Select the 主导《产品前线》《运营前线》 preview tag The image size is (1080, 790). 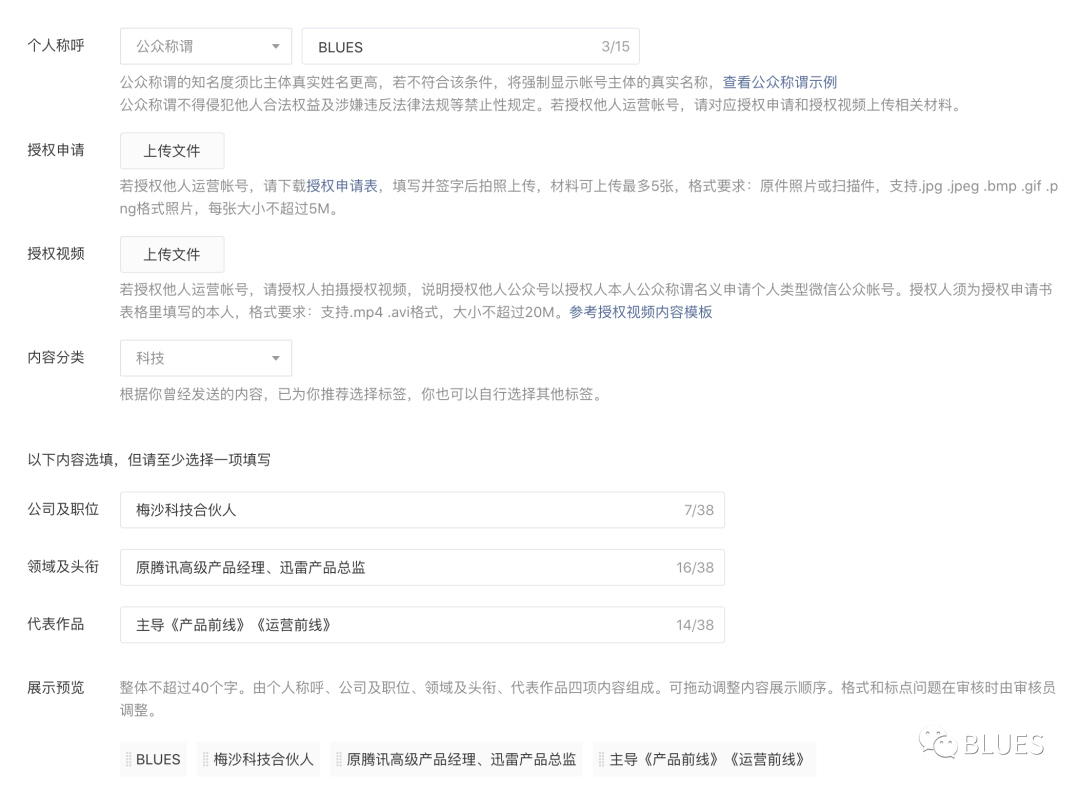(x=708, y=760)
